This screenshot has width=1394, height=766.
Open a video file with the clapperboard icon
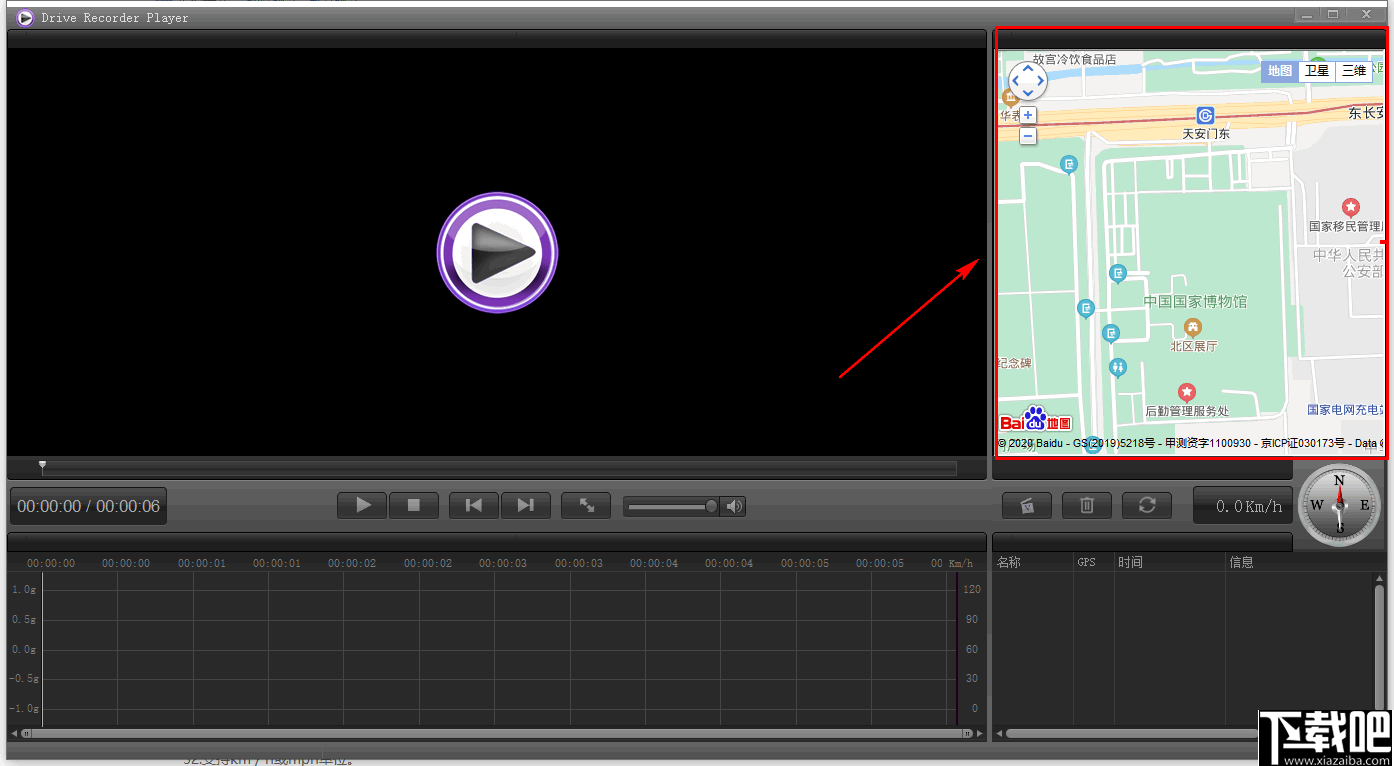[x=1027, y=505]
